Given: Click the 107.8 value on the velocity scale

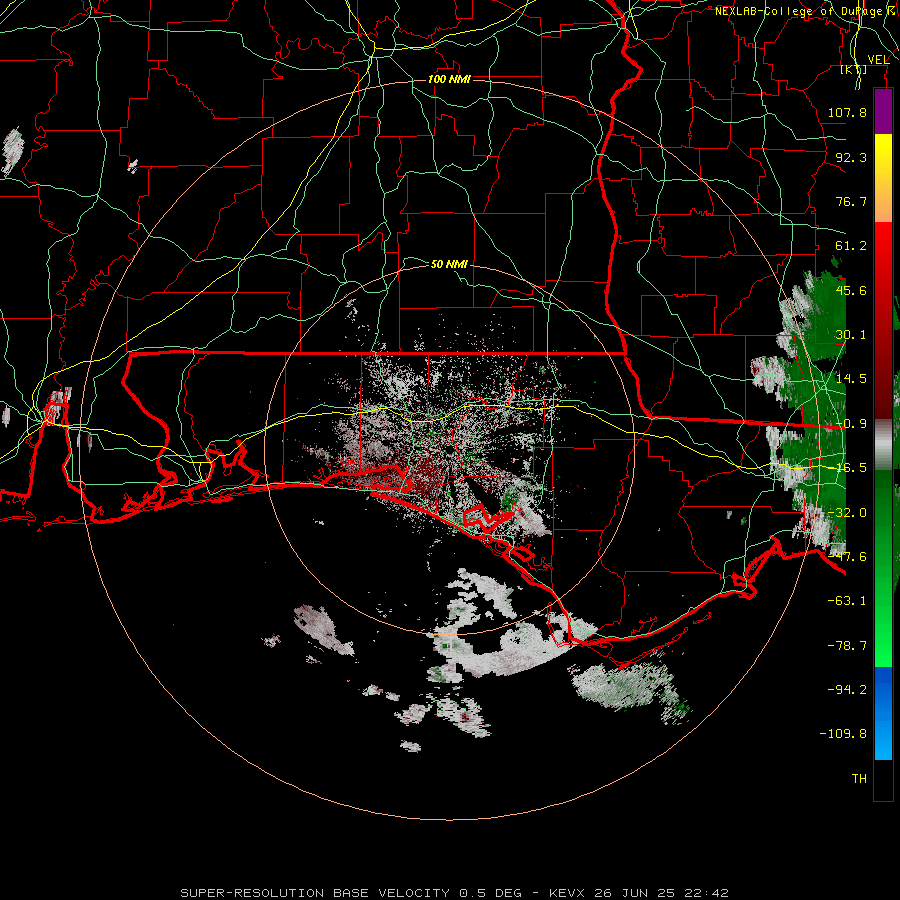Looking at the screenshot, I should pyautogui.click(x=847, y=112).
